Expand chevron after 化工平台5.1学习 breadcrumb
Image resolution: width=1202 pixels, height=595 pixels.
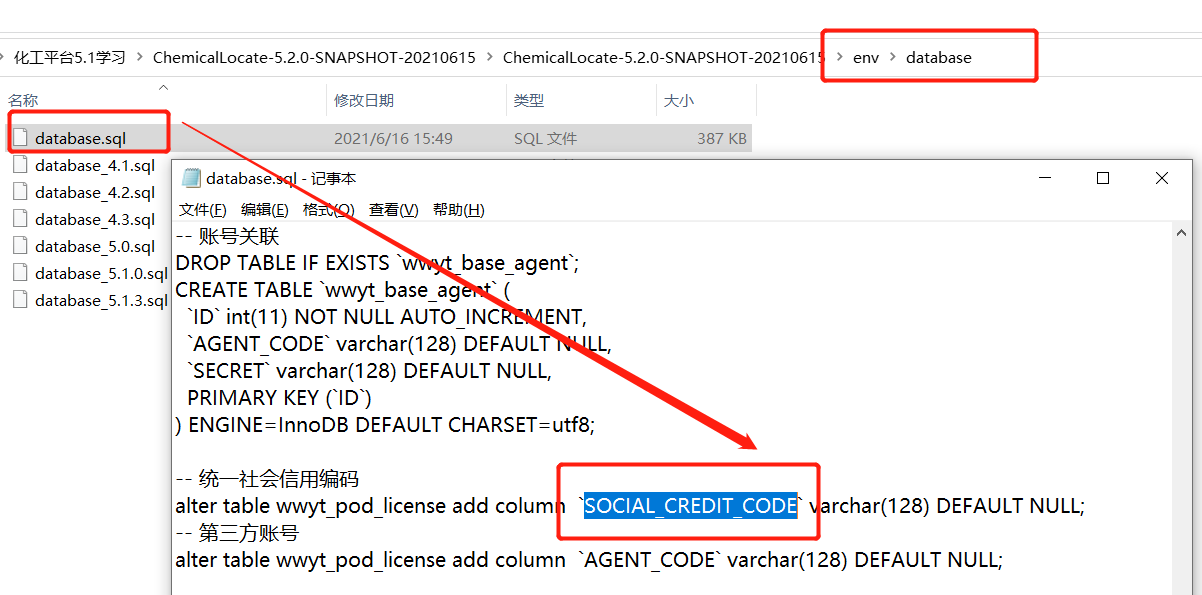click(x=140, y=57)
